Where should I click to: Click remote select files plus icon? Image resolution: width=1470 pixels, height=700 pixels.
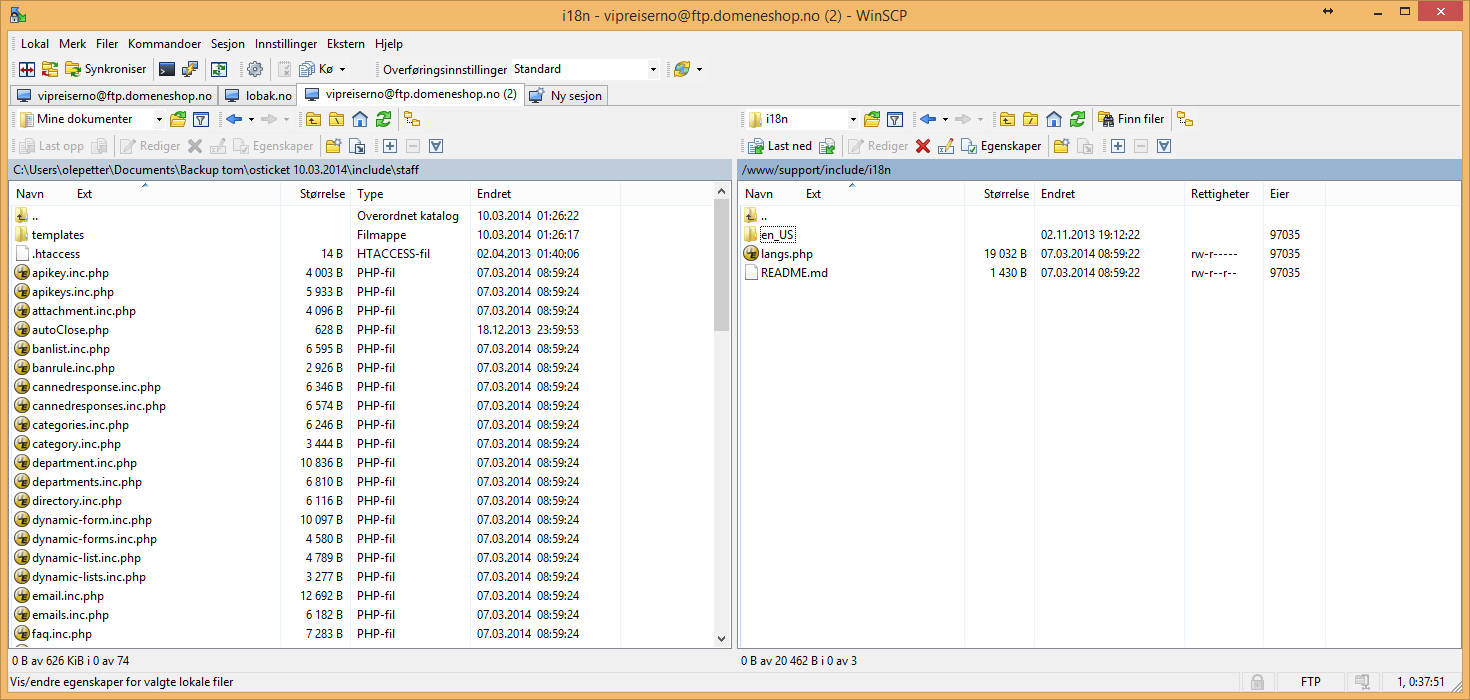pos(1118,146)
